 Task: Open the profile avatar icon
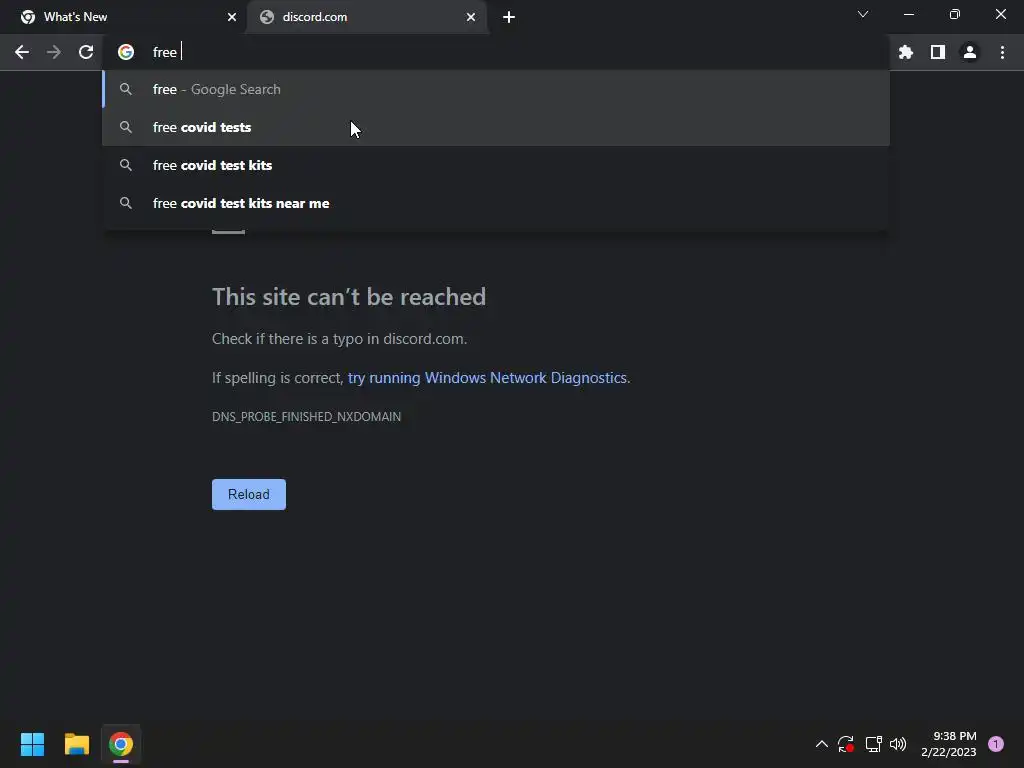pyautogui.click(x=970, y=52)
